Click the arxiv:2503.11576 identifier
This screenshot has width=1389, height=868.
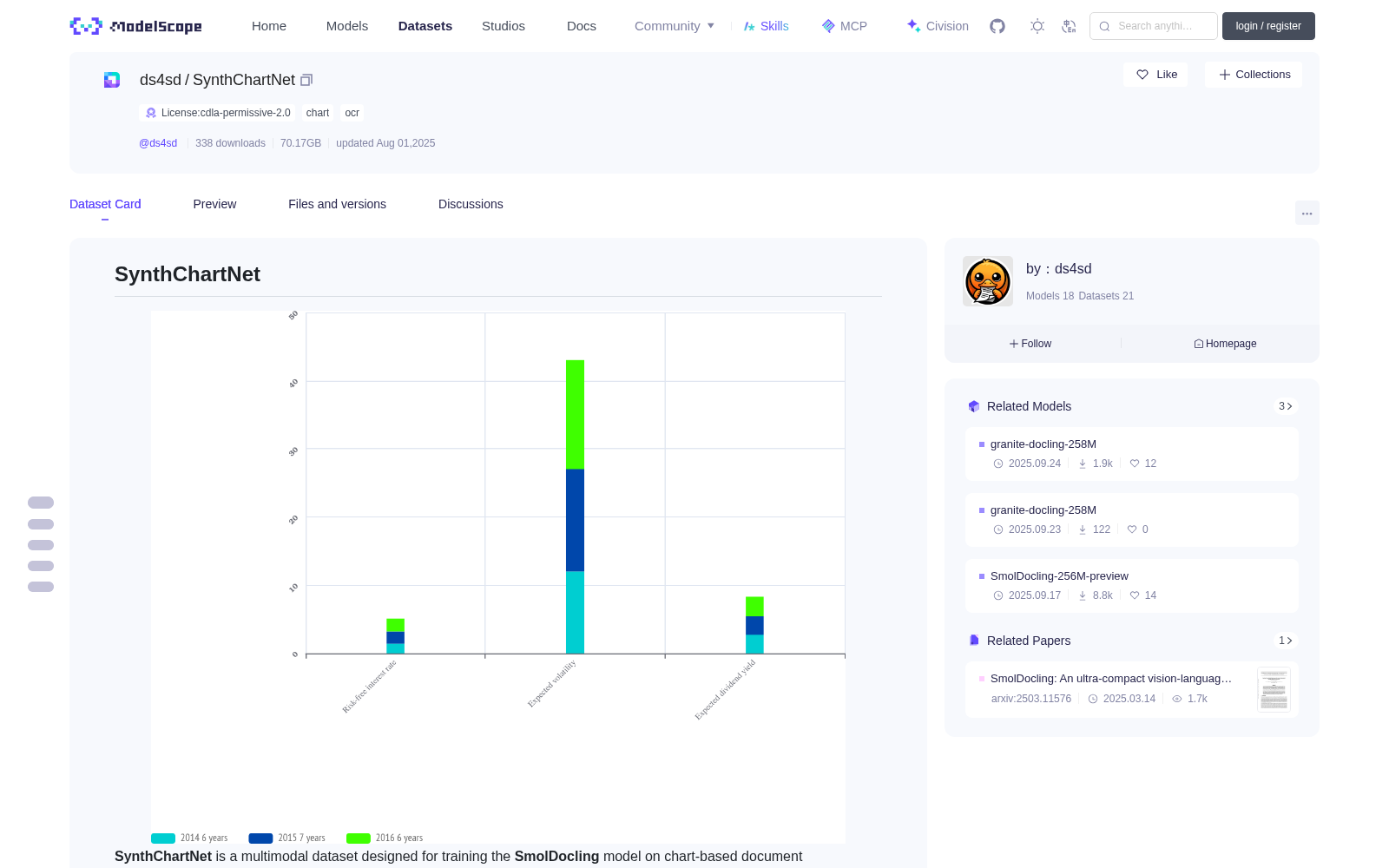(x=1031, y=699)
